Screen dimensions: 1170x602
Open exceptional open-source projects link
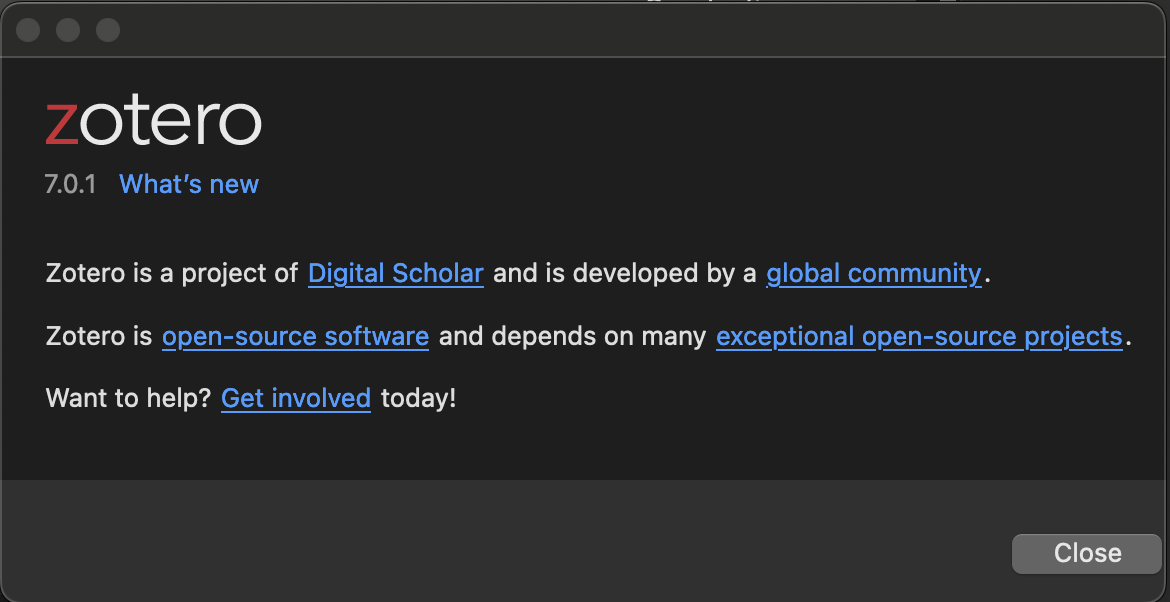tap(919, 336)
